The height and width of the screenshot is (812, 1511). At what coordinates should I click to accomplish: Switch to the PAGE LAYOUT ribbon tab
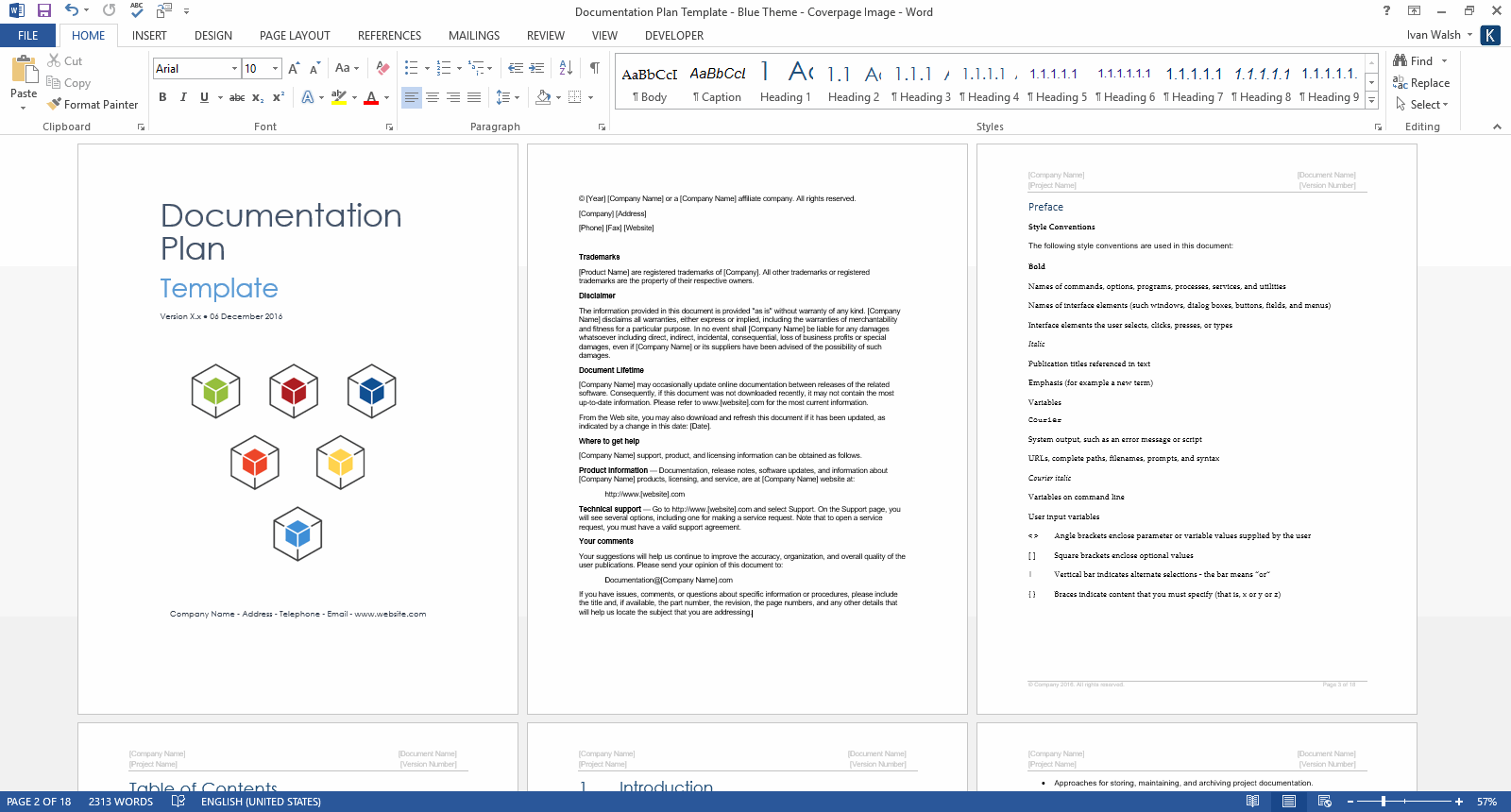coord(295,36)
